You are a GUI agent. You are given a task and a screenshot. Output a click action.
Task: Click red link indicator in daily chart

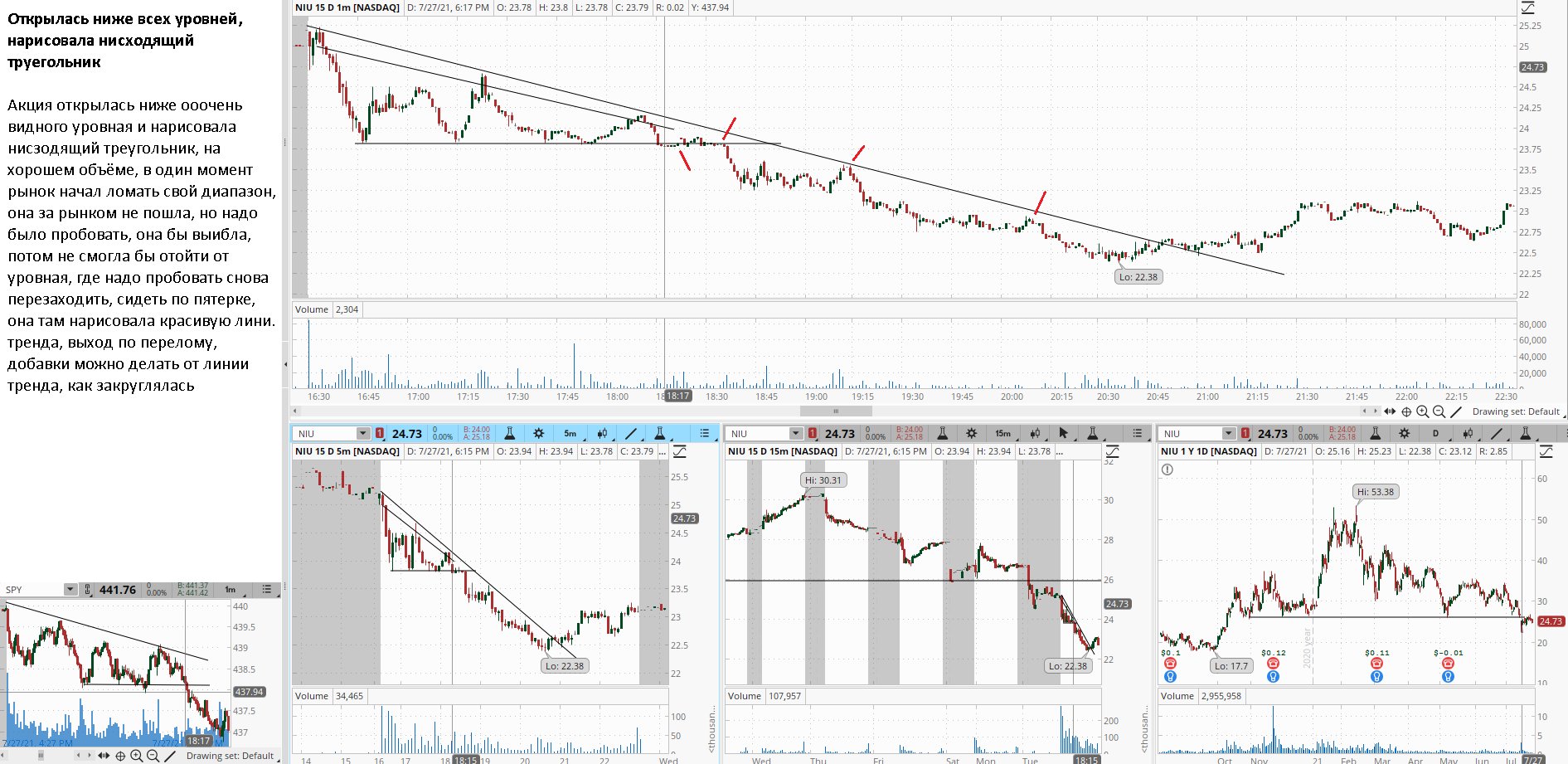point(1245,433)
